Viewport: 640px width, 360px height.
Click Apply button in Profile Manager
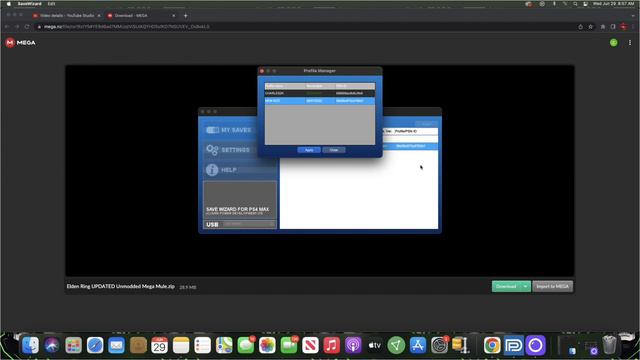(x=309, y=150)
